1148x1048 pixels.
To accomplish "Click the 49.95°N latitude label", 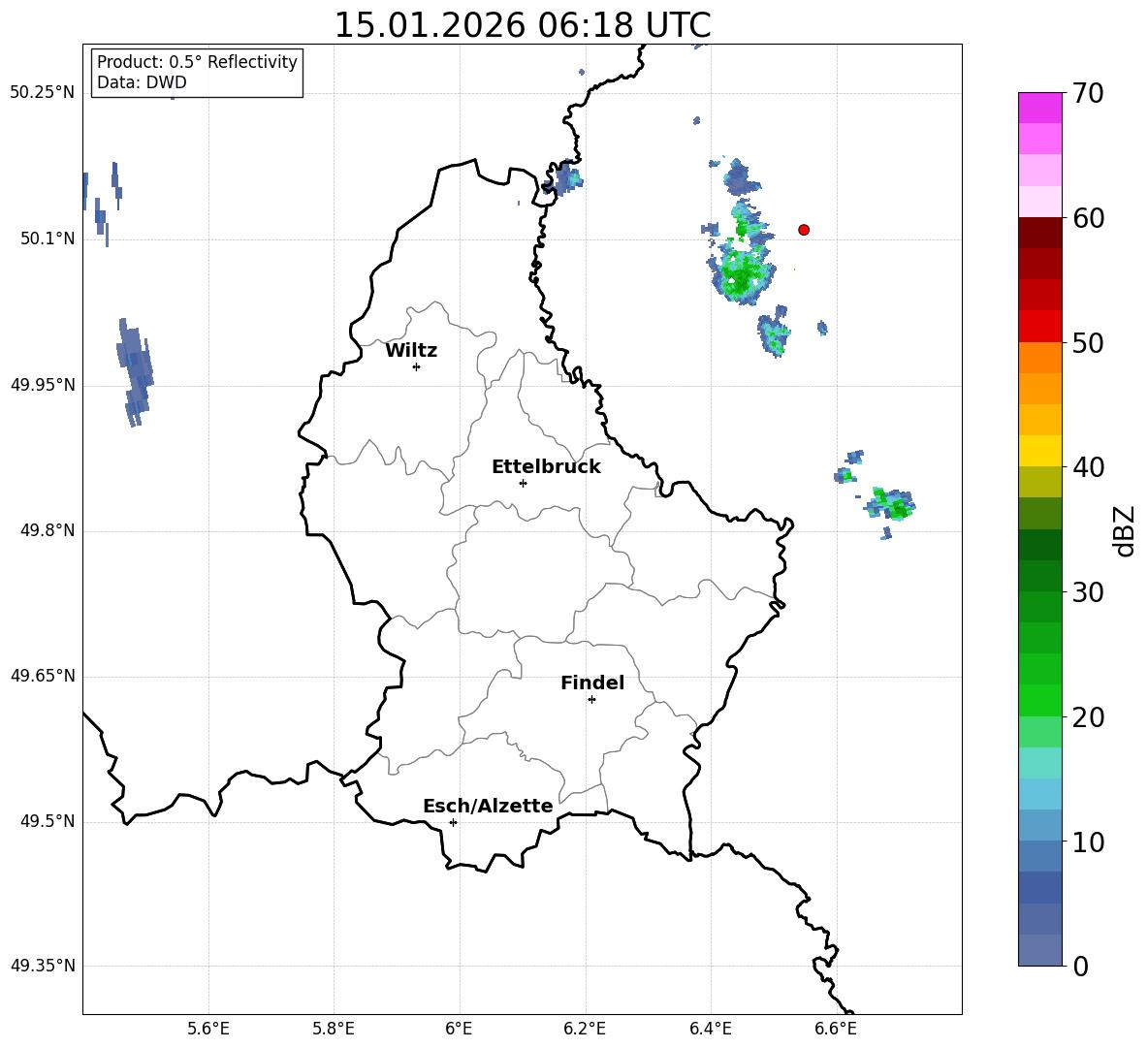I will [x=43, y=385].
